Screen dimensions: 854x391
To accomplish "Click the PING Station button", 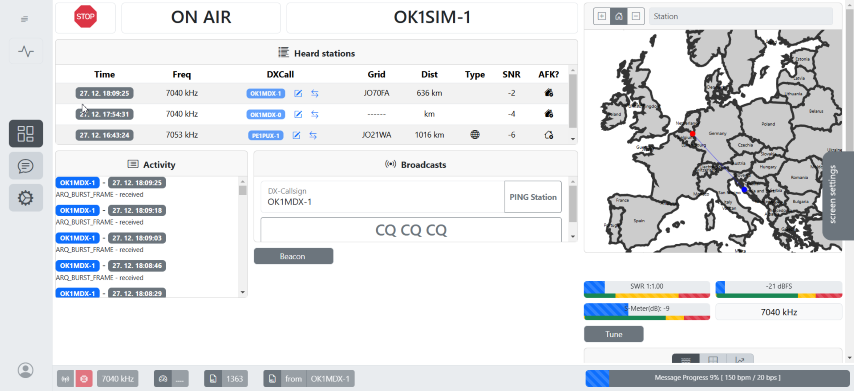I will coord(533,197).
